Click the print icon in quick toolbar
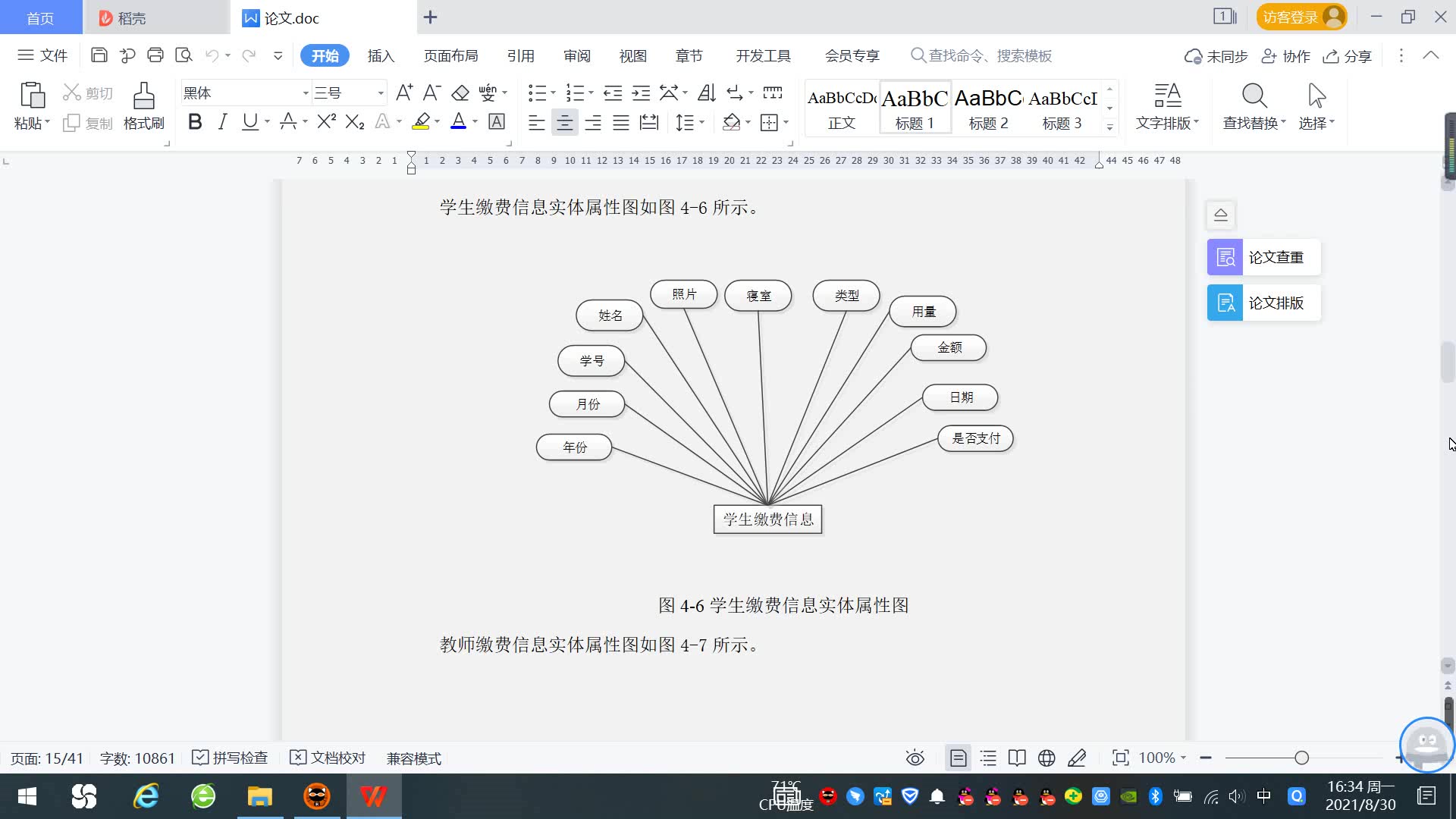1456x819 pixels. tap(155, 55)
